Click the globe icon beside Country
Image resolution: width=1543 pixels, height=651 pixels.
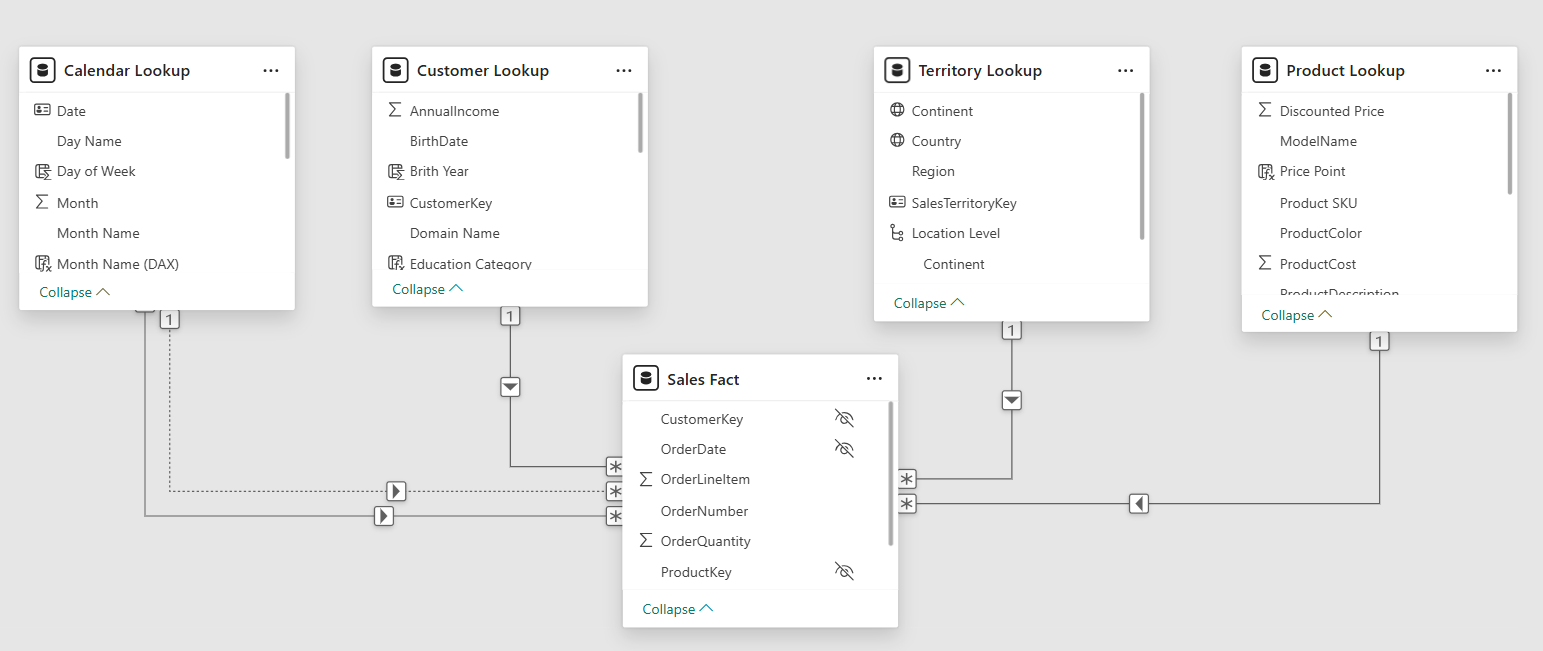coord(897,140)
